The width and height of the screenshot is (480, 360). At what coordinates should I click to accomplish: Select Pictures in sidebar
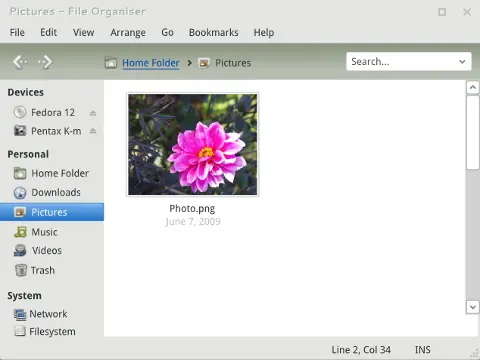tap(52, 212)
